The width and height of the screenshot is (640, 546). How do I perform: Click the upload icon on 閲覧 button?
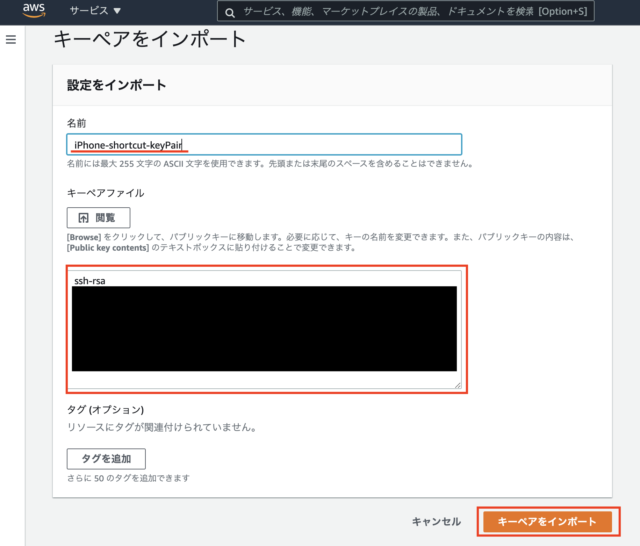(83, 218)
